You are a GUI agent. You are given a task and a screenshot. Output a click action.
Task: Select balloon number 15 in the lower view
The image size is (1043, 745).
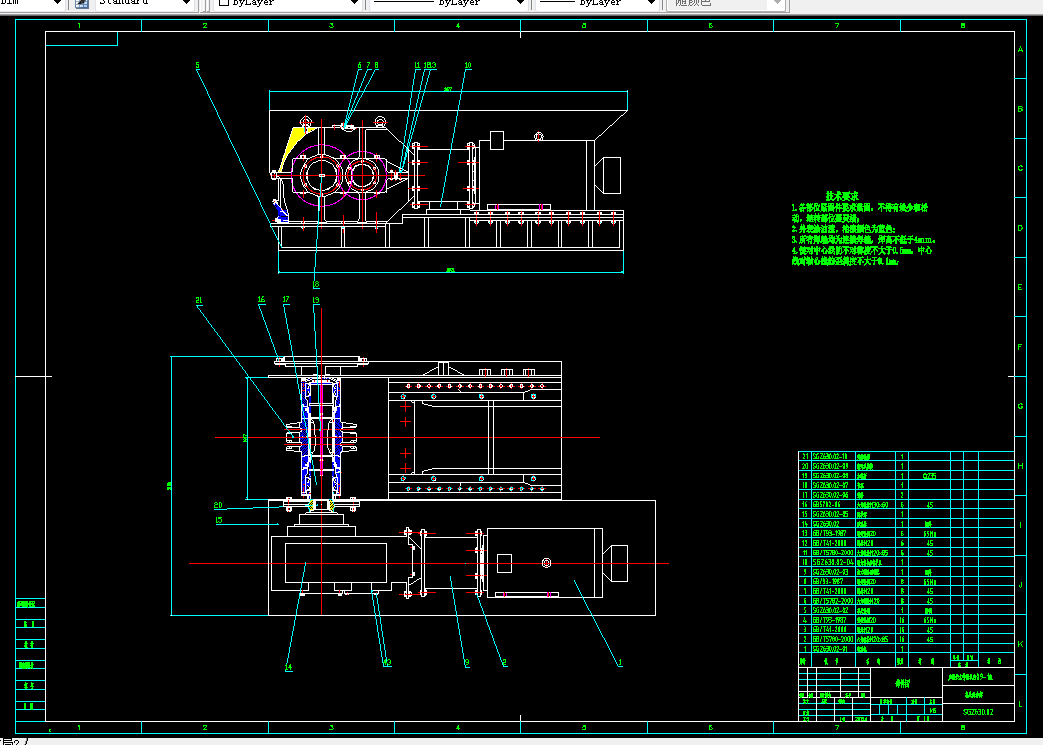coord(219,520)
